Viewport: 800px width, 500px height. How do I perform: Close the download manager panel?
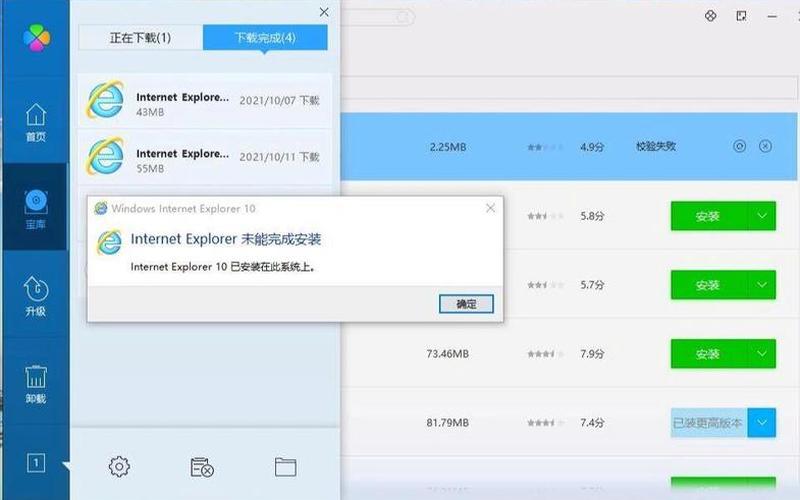(x=324, y=12)
